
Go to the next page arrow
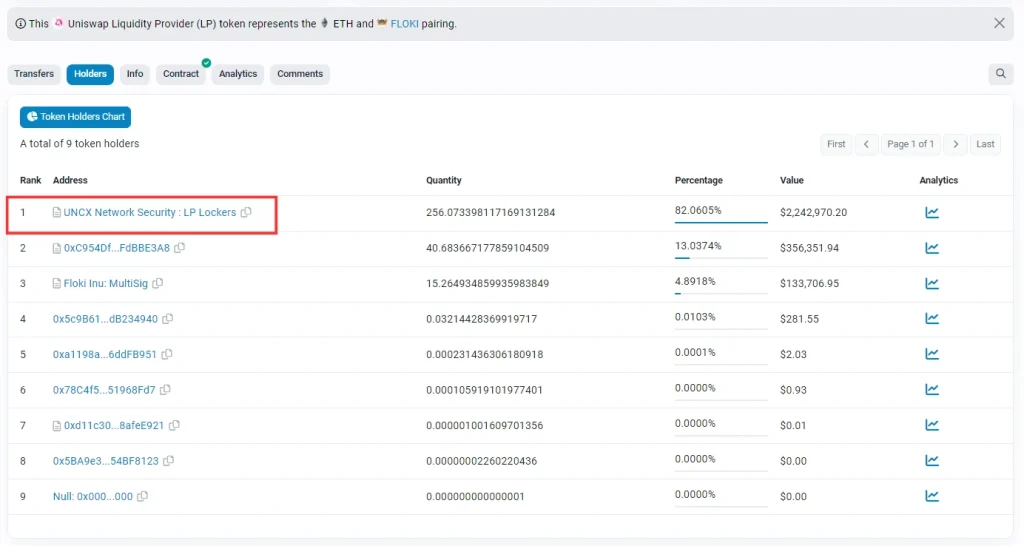pos(955,144)
